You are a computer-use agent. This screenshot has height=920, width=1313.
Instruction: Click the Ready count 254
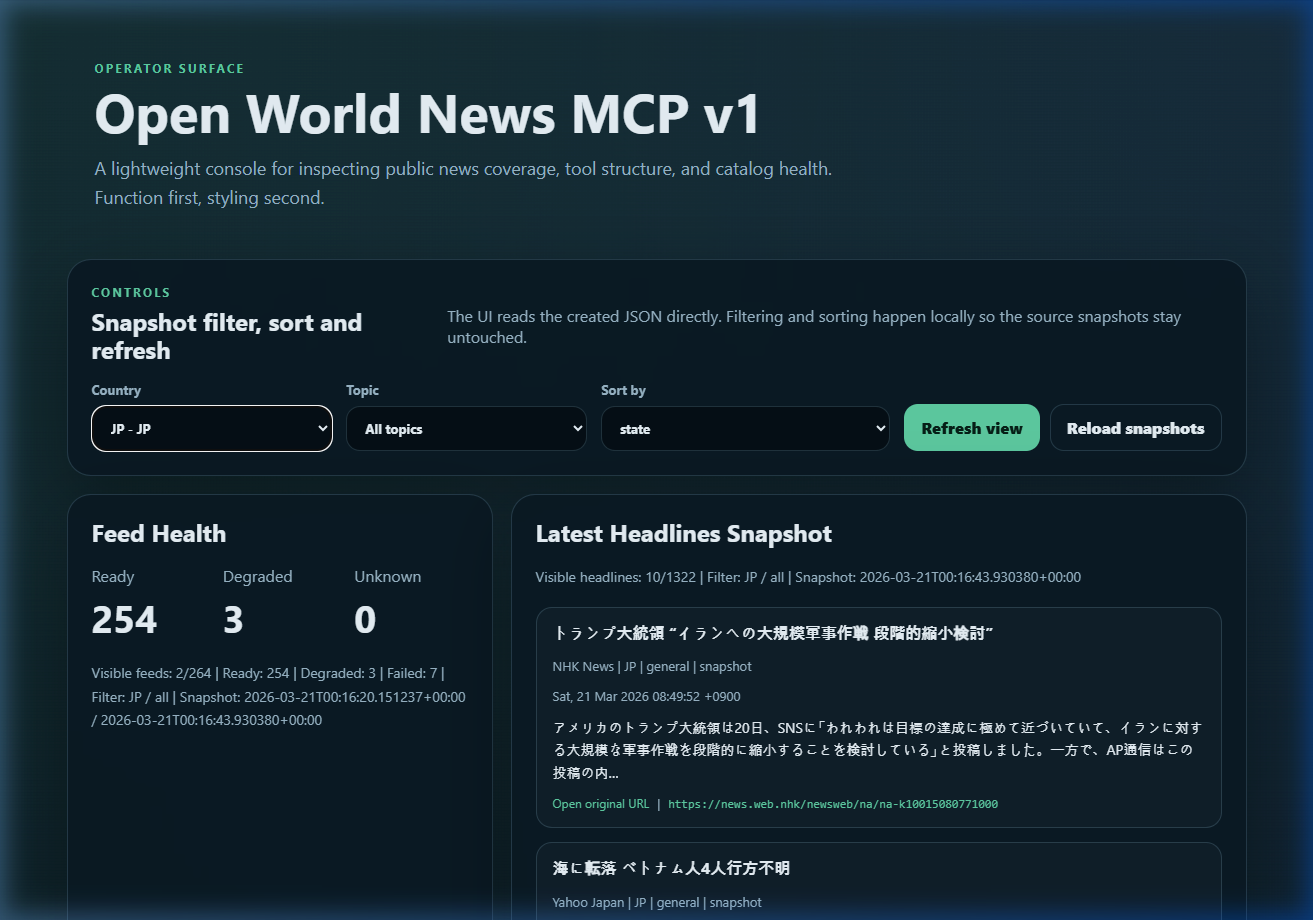[124, 620]
